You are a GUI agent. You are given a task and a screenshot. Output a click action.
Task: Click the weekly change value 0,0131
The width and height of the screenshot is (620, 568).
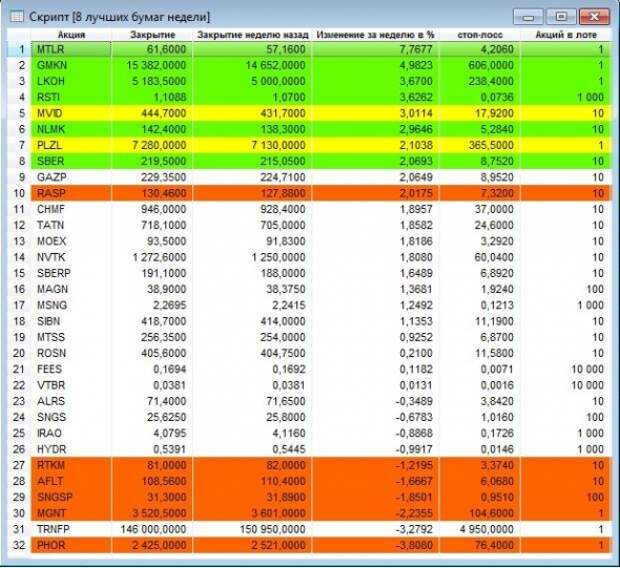click(x=416, y=385)
